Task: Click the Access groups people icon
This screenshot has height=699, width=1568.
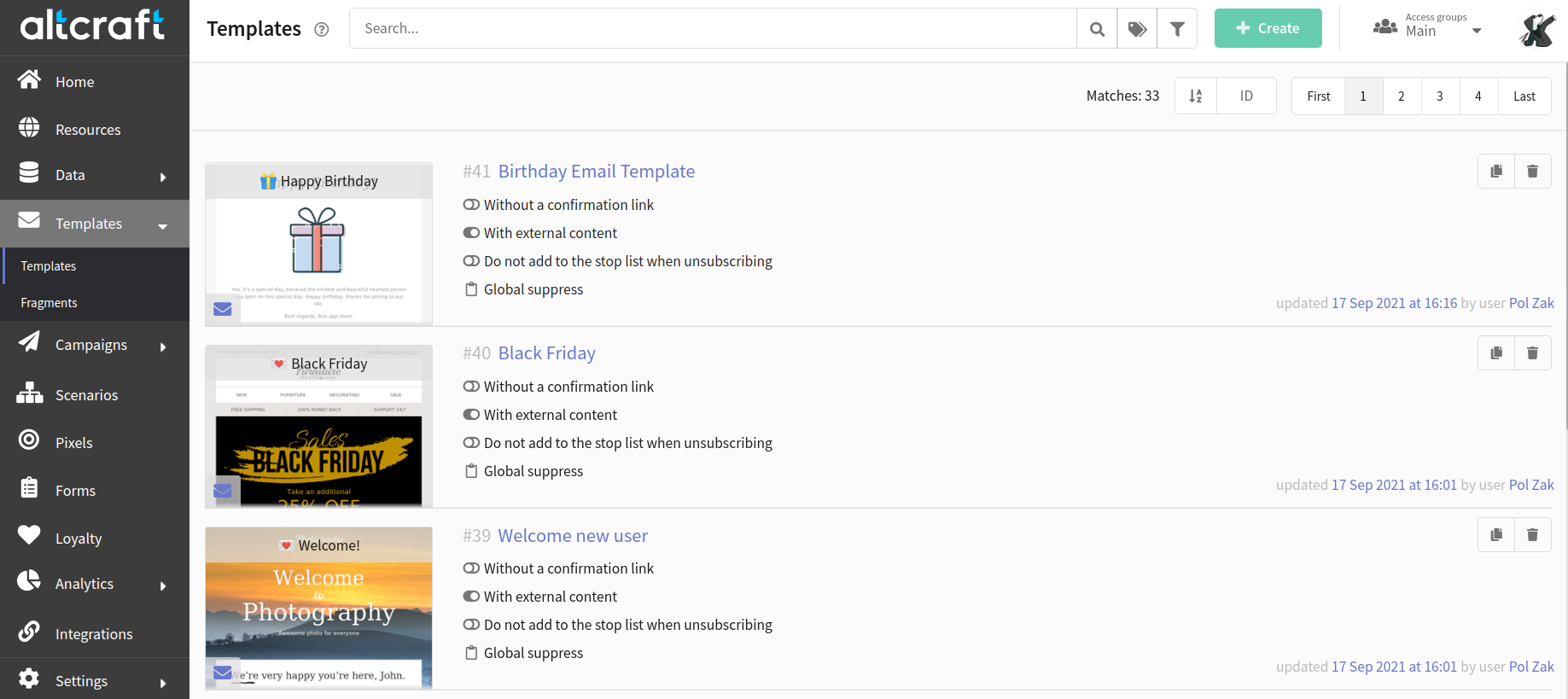Action: [1384, 27]
